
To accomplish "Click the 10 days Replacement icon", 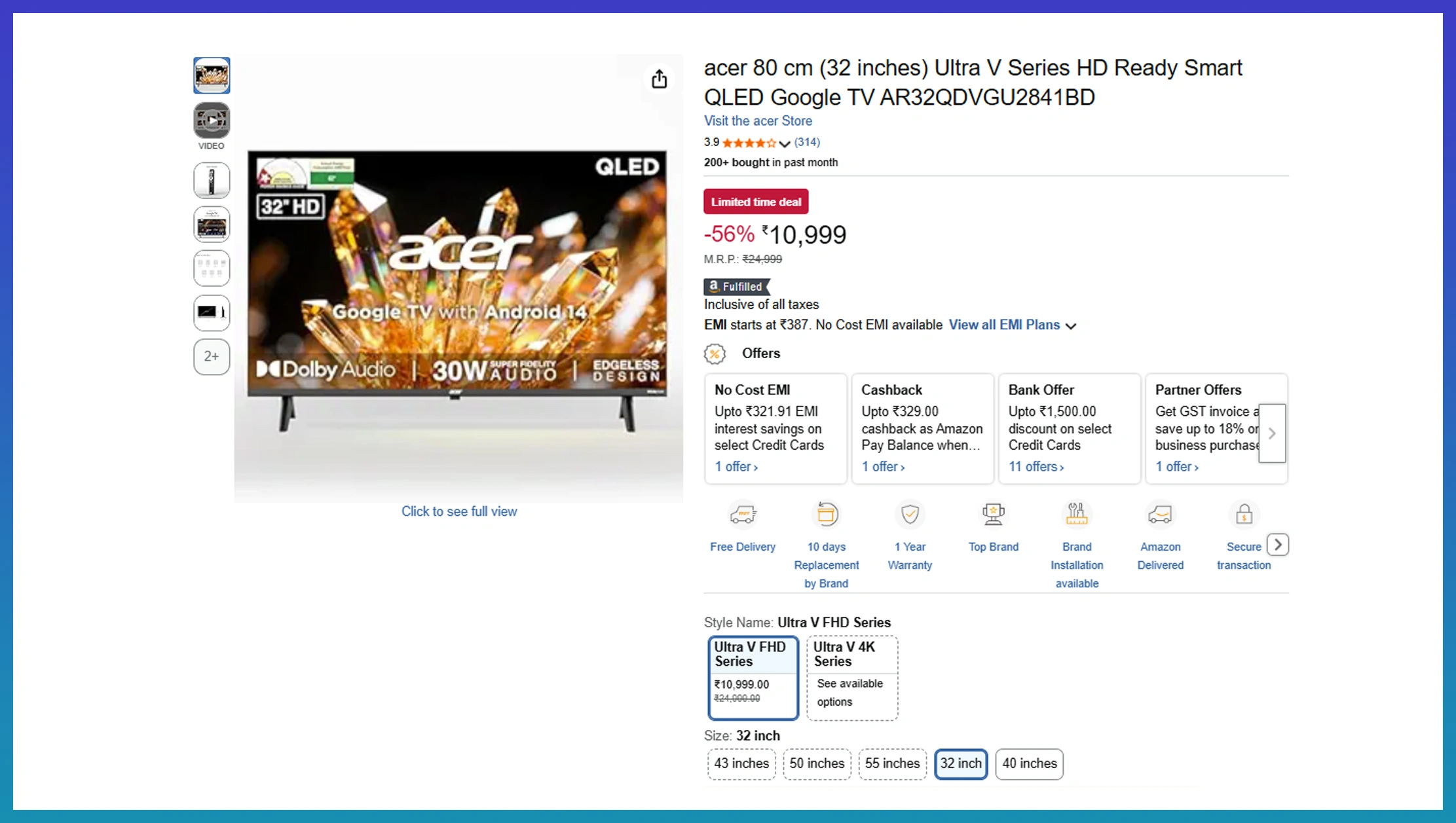I will [827, 515].
